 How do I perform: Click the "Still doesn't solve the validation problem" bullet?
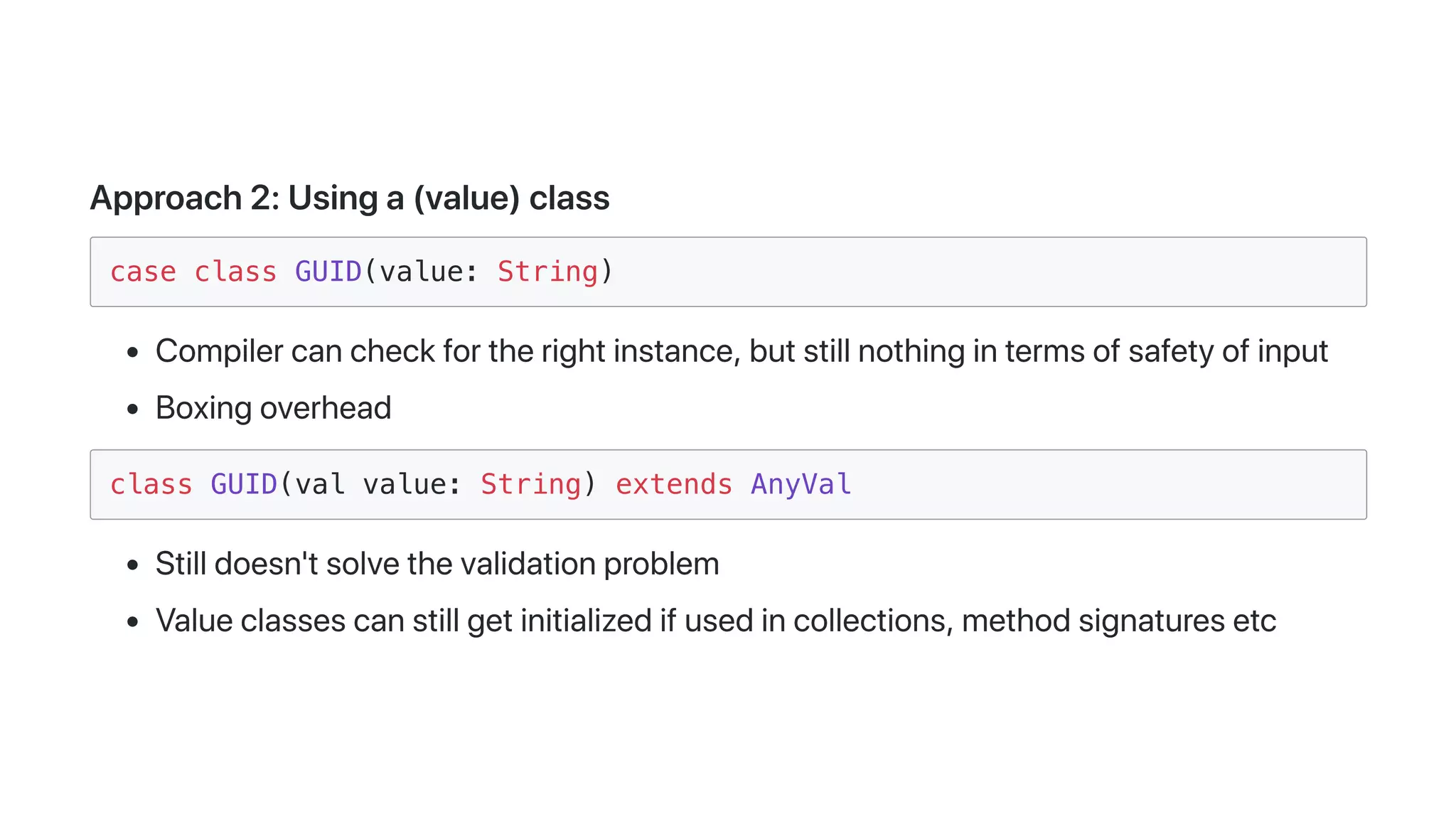[437, 564]
